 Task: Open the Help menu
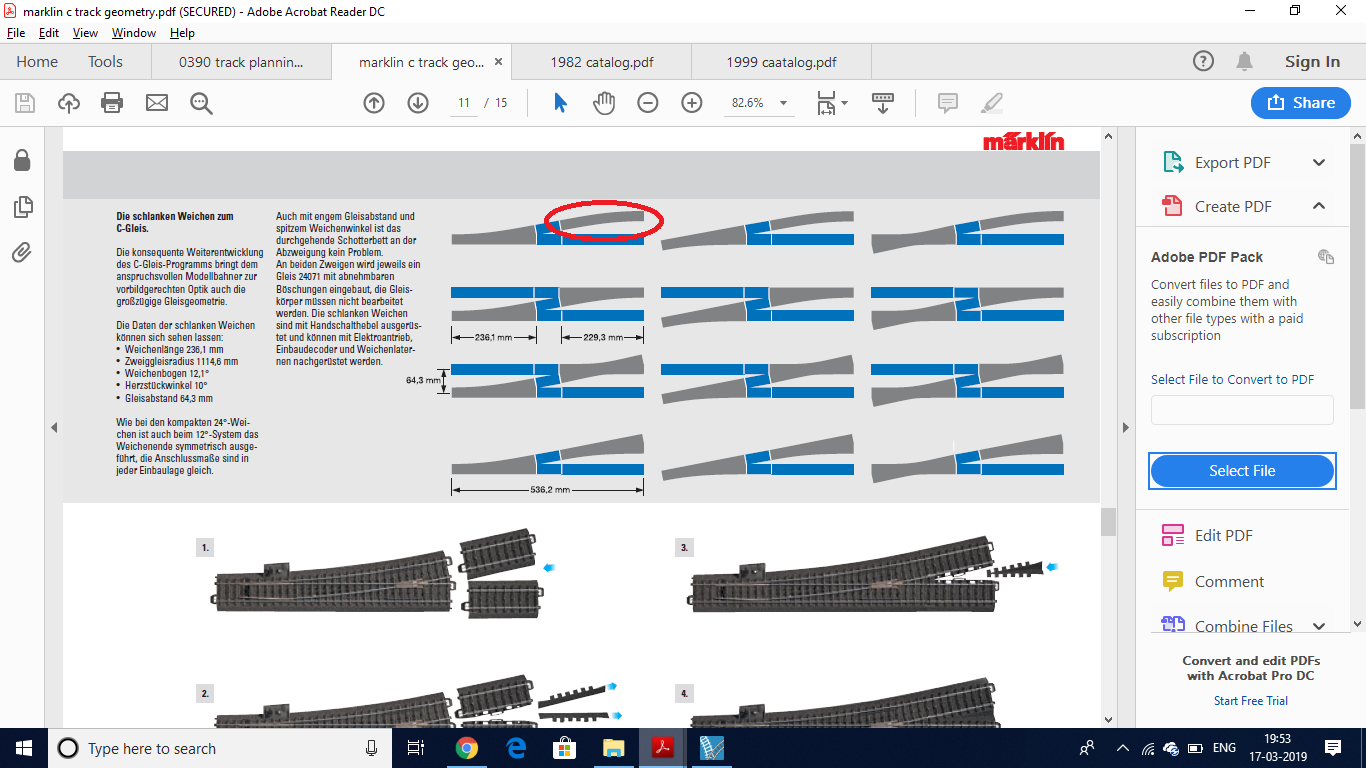tap(182, 33)
